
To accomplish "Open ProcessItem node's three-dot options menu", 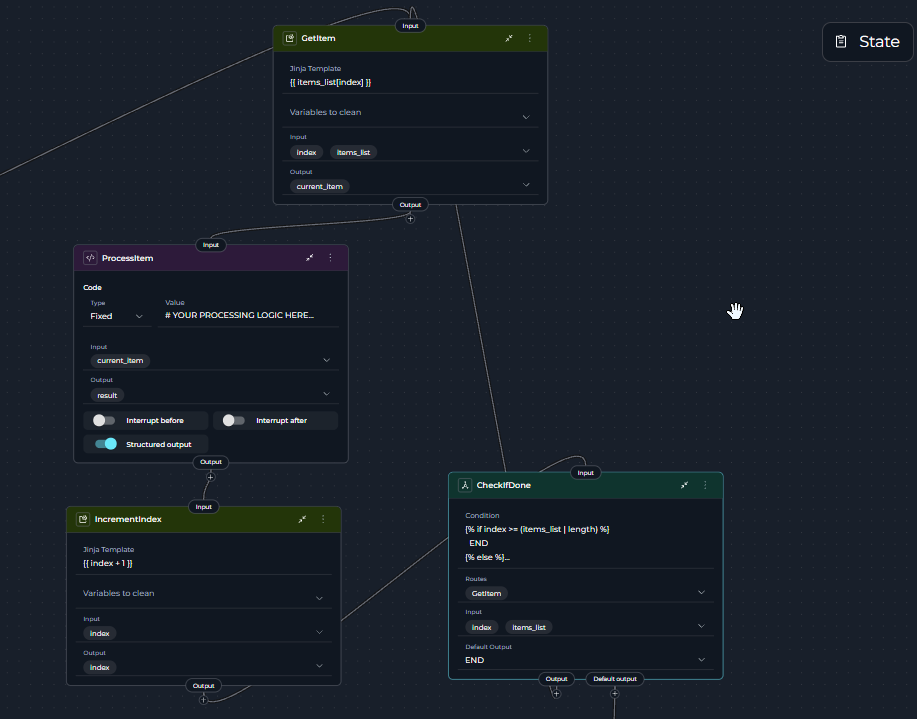I will click(x=331, y=258).
